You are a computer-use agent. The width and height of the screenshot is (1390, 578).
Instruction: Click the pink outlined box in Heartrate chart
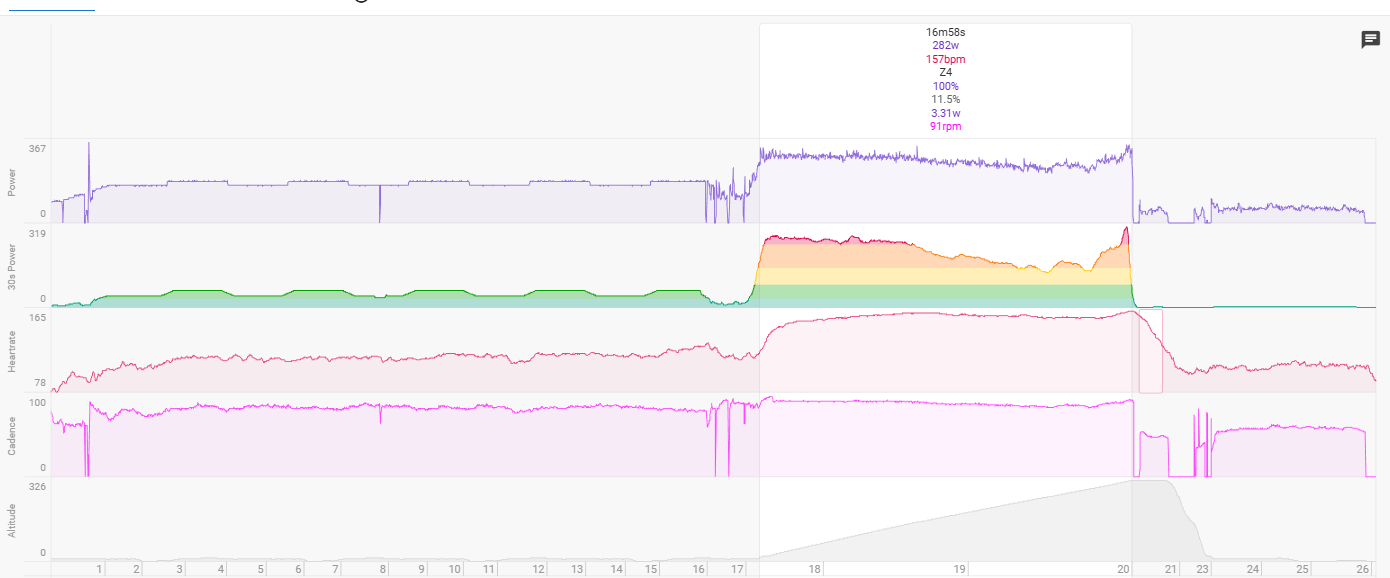[x=1151, y=352]
